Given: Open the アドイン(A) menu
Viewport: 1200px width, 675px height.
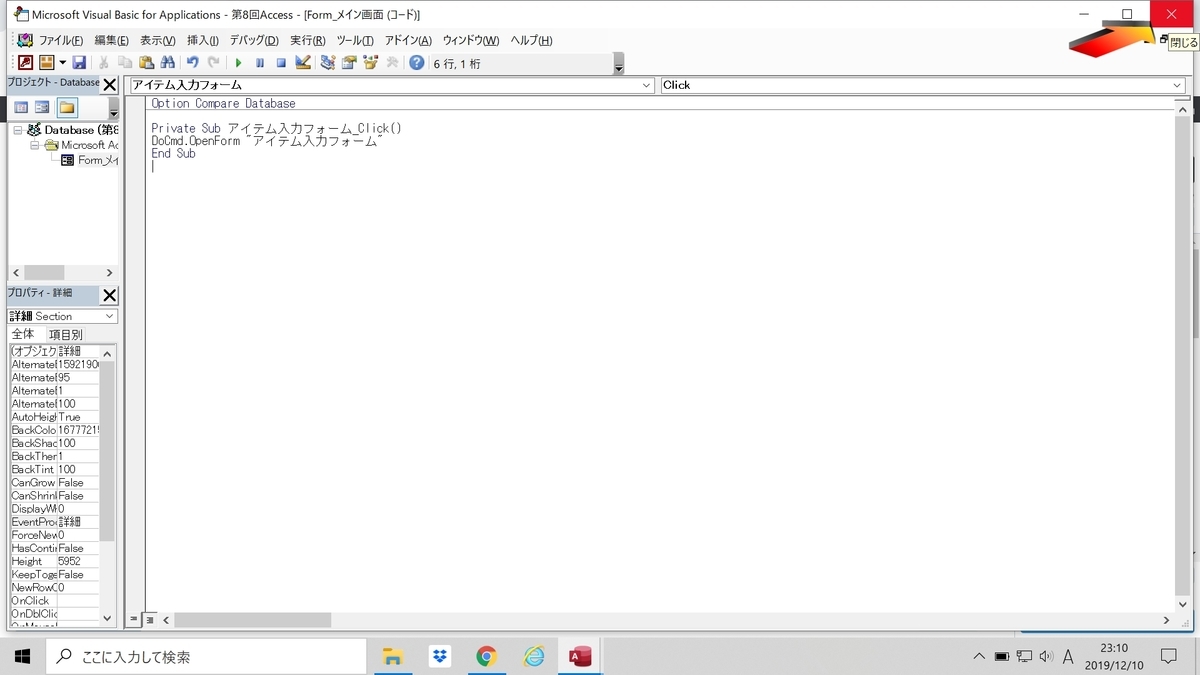Looking at the screenshot, I should tap(408, 40).
